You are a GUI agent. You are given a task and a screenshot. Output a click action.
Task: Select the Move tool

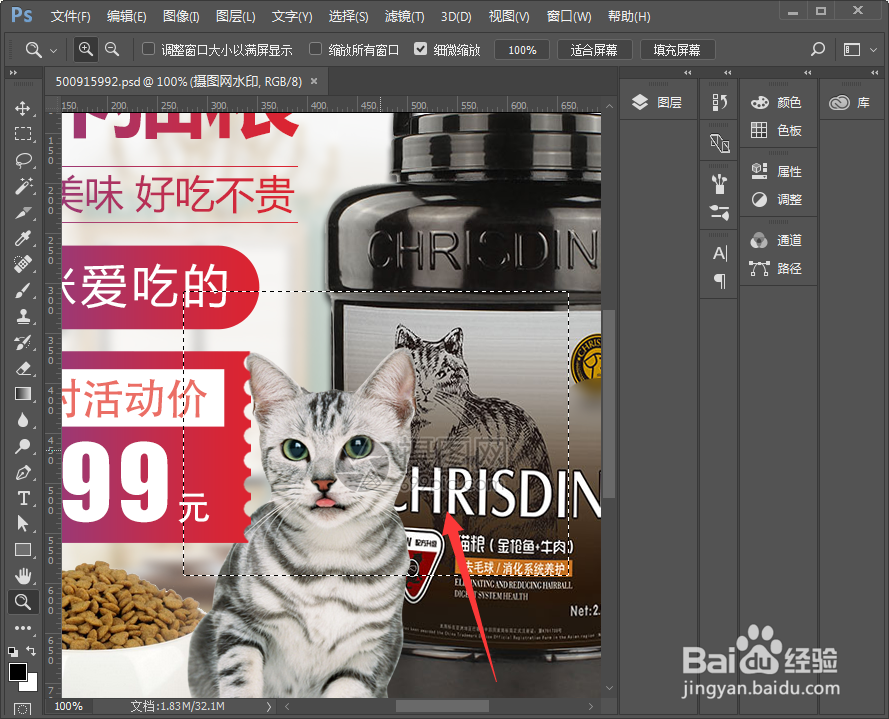click(22, 107)
